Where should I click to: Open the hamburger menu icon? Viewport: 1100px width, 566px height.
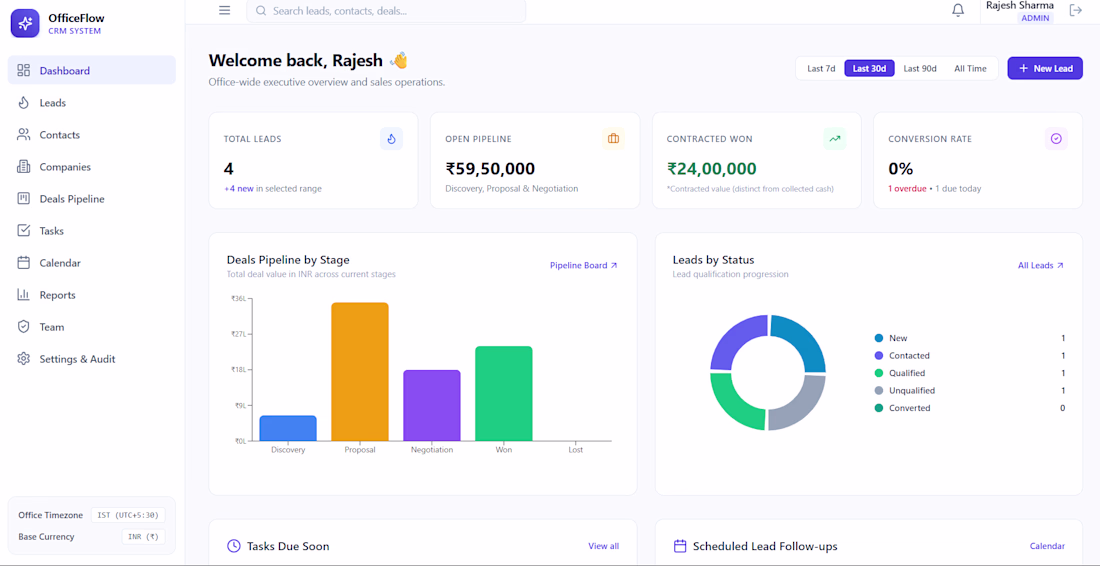pos(224,11)
